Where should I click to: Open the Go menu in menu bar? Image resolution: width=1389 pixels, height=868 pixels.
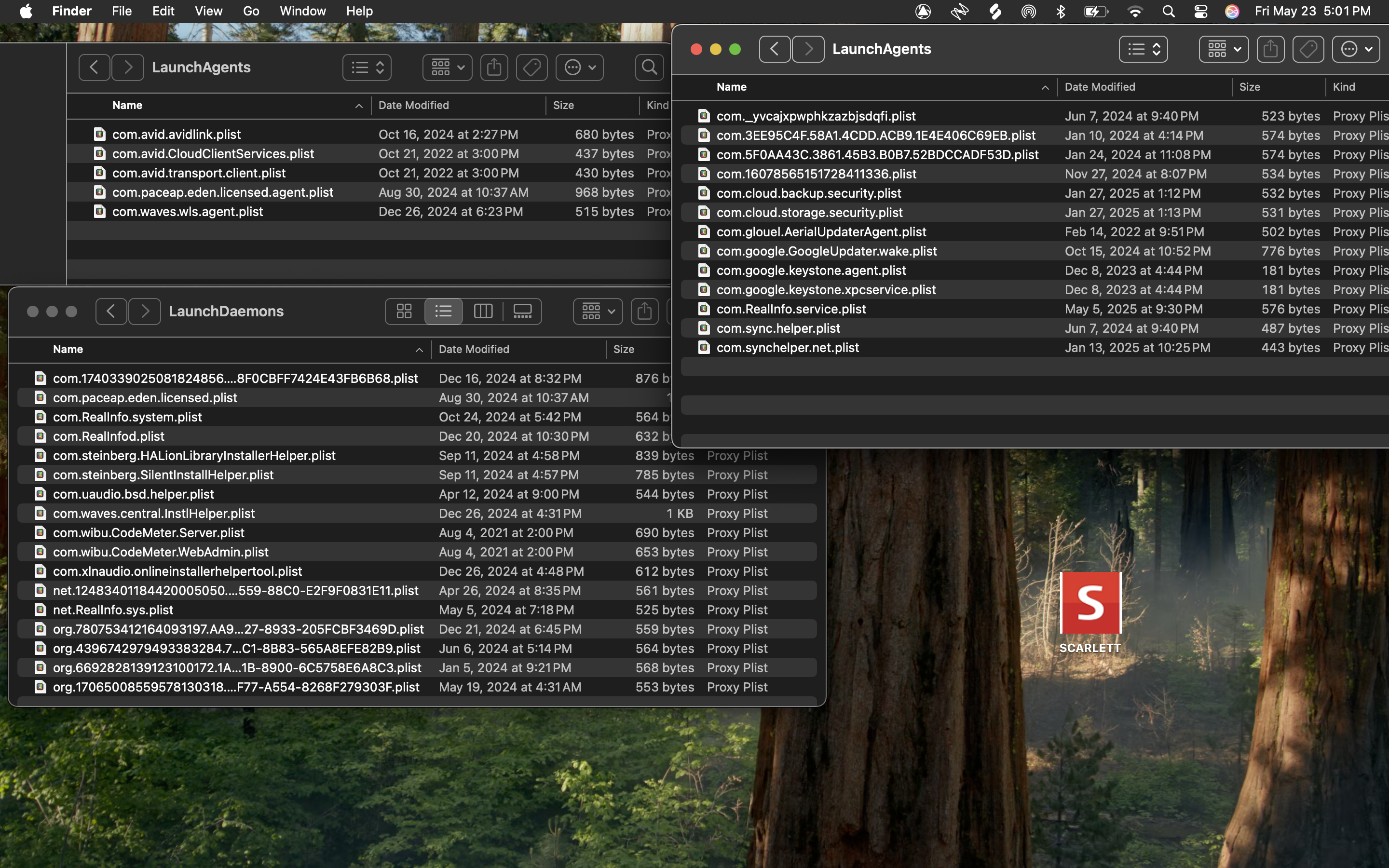point(251,12)
